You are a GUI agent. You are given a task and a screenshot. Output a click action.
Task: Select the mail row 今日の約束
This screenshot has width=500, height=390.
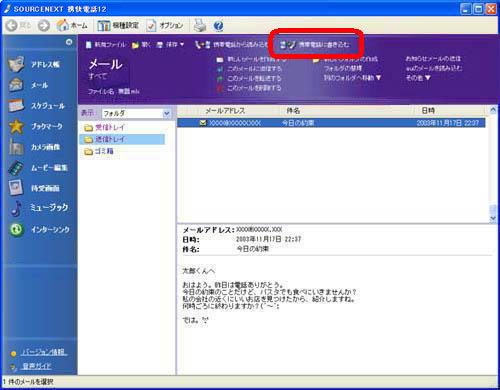point(331,123)
